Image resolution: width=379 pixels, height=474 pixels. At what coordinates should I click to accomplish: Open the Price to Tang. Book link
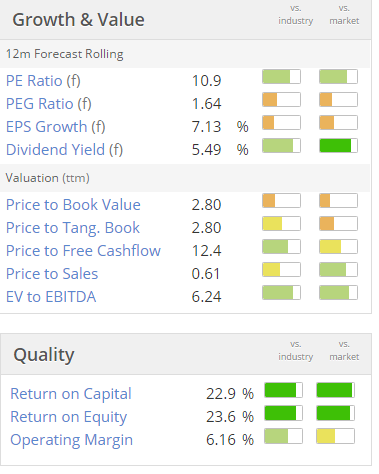73,228
